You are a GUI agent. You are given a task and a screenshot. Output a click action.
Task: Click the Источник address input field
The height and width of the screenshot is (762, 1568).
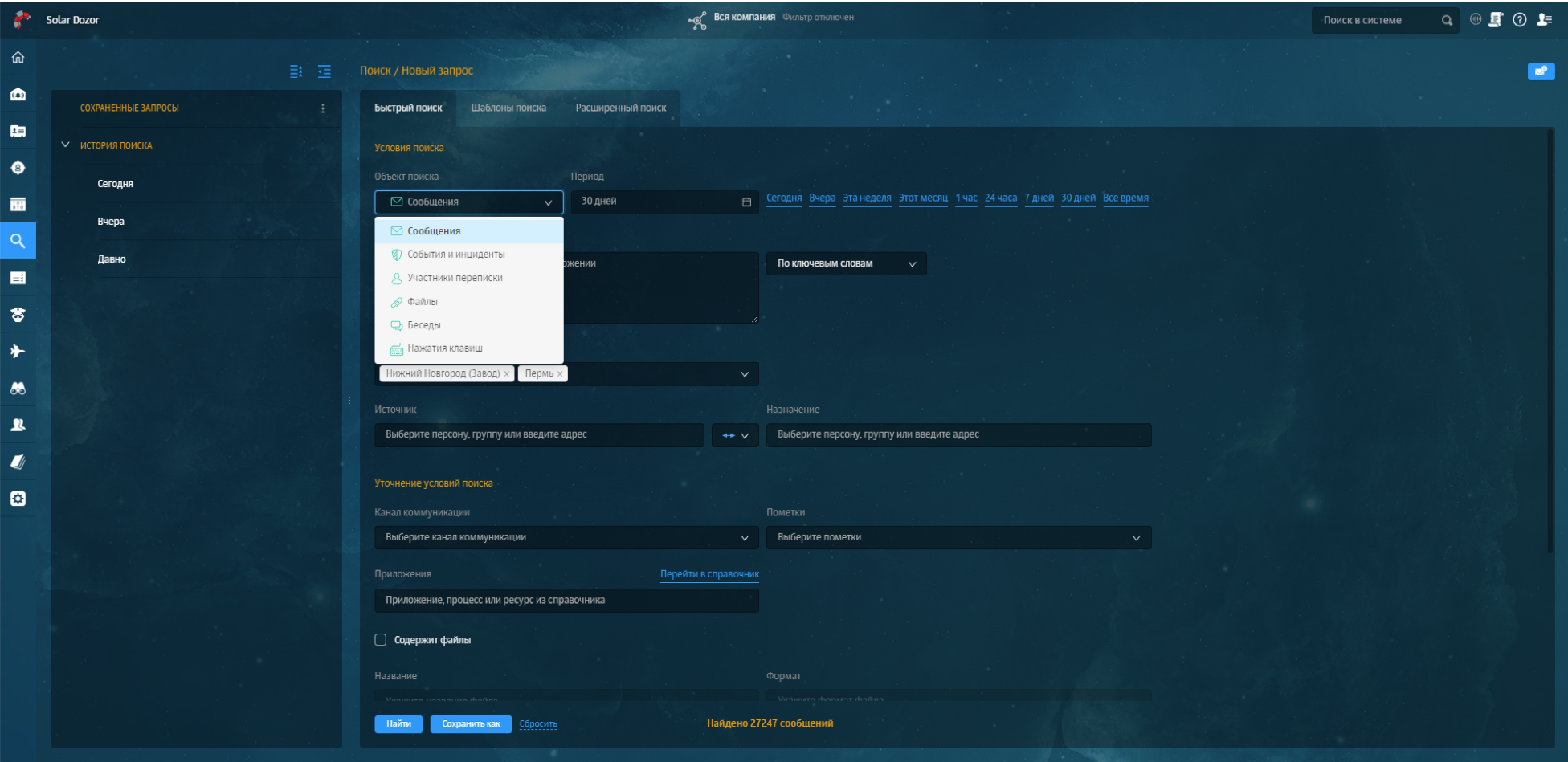[539, 435]
